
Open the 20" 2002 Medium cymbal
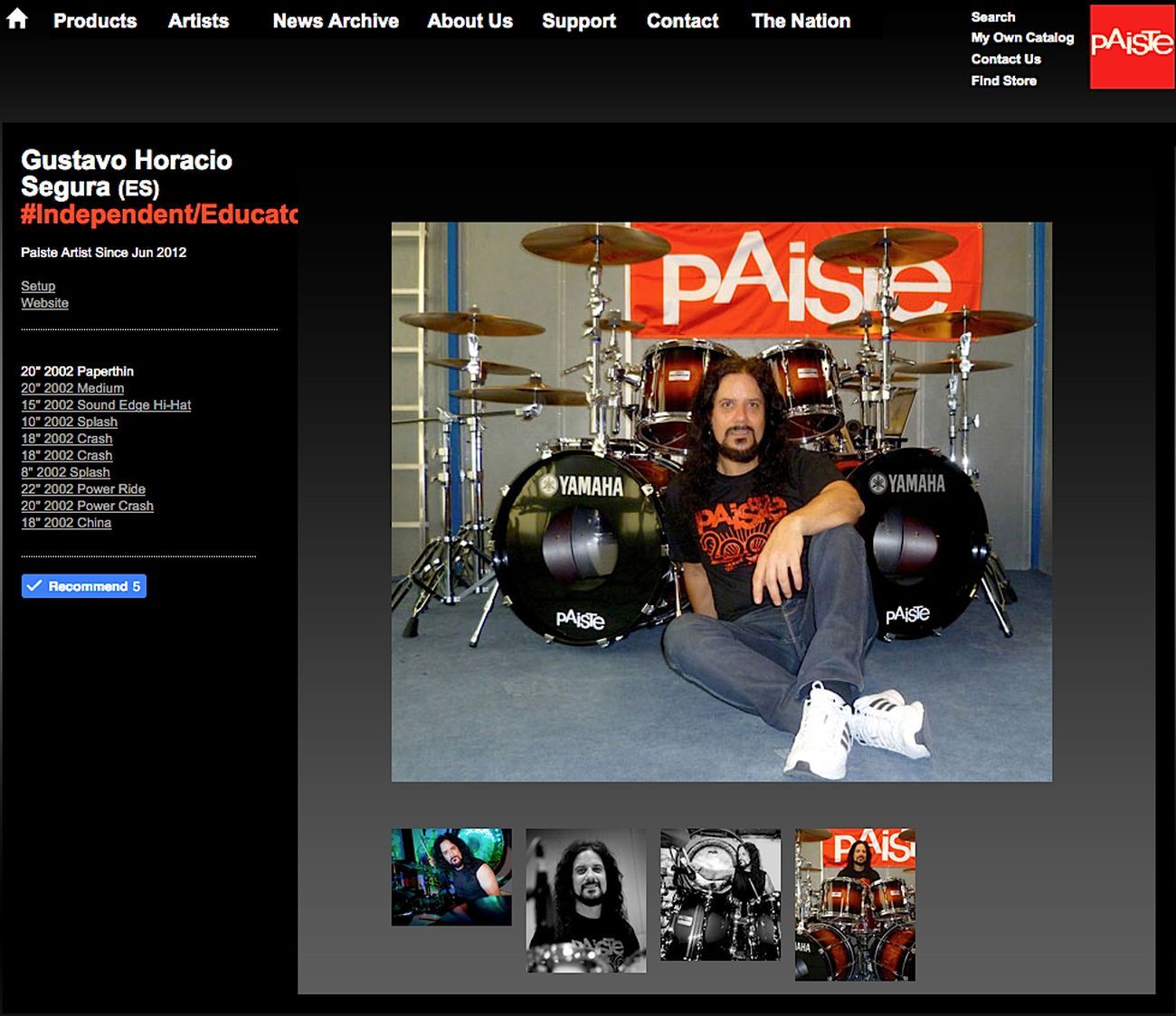tap(72, 388)
